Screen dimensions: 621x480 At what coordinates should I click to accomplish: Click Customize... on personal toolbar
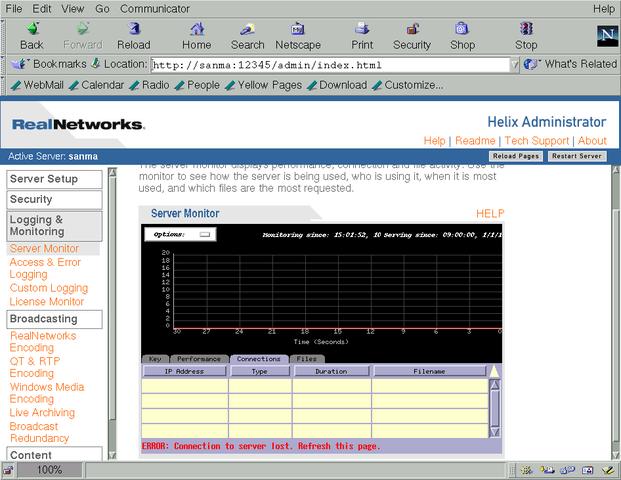tap(408, 85)
